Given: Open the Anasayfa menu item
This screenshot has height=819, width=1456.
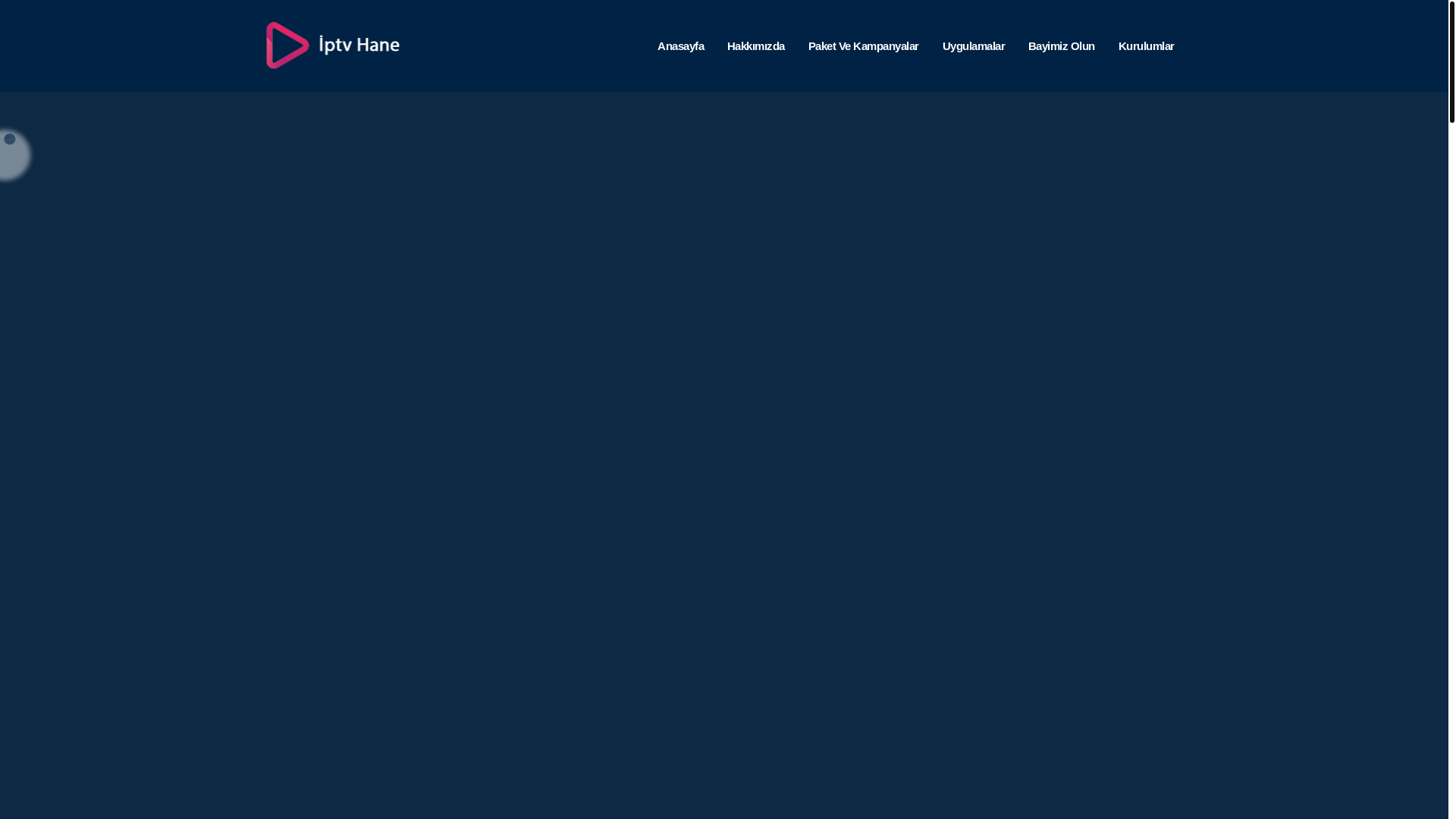Looking at the screenshot, I should click(680, 46).
